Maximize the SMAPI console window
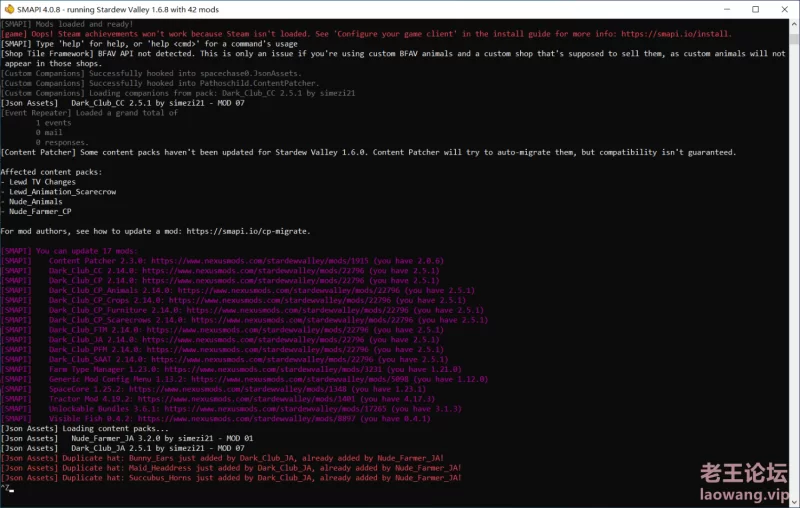 756,9
